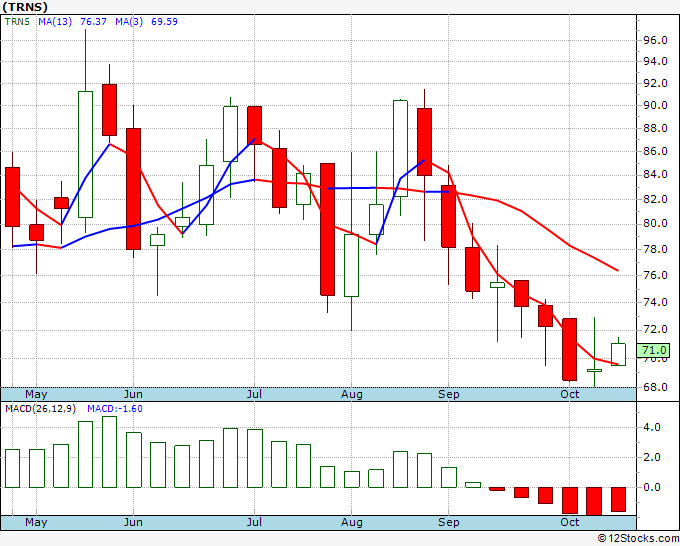Click the 72.0 price axis label
Screen dimensions: 680x546
(655, 330)
